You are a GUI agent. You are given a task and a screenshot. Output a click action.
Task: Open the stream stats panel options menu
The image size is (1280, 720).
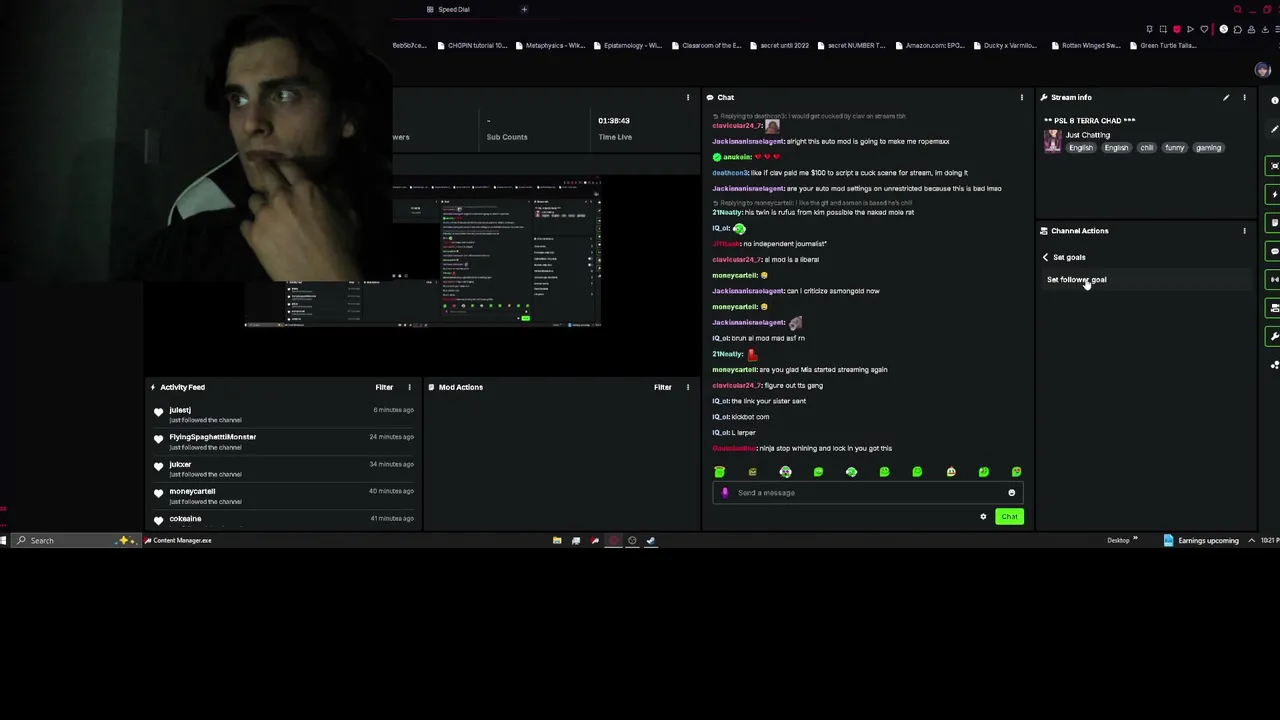687,98
